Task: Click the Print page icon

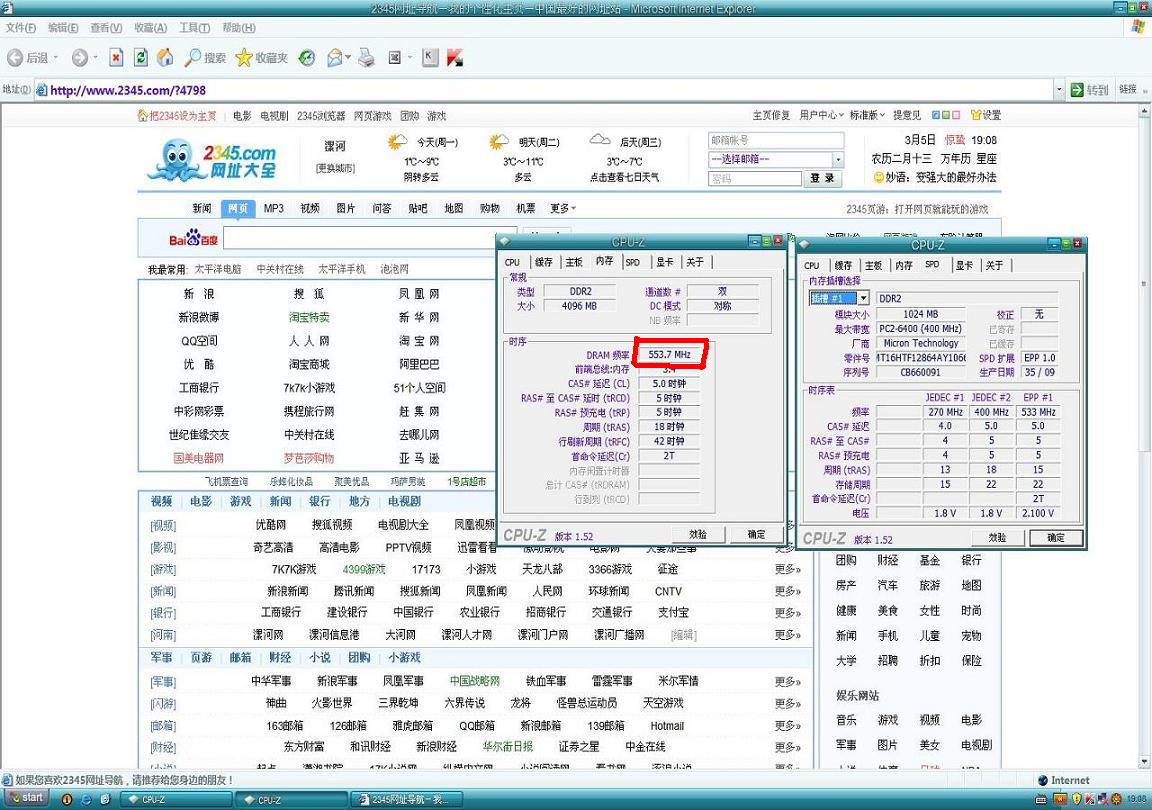Action: tap(366, 57)
